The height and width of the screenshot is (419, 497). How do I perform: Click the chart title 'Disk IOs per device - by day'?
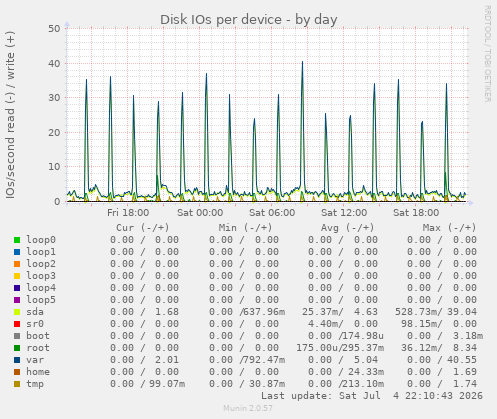(x=249, y=20)
